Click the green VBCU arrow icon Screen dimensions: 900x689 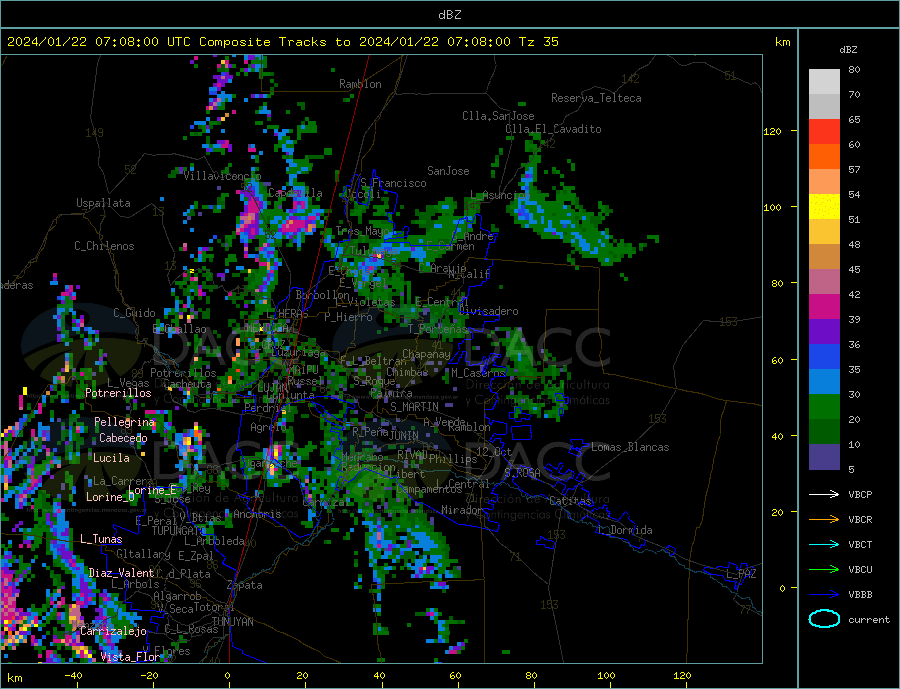click(x=824, y=570)
